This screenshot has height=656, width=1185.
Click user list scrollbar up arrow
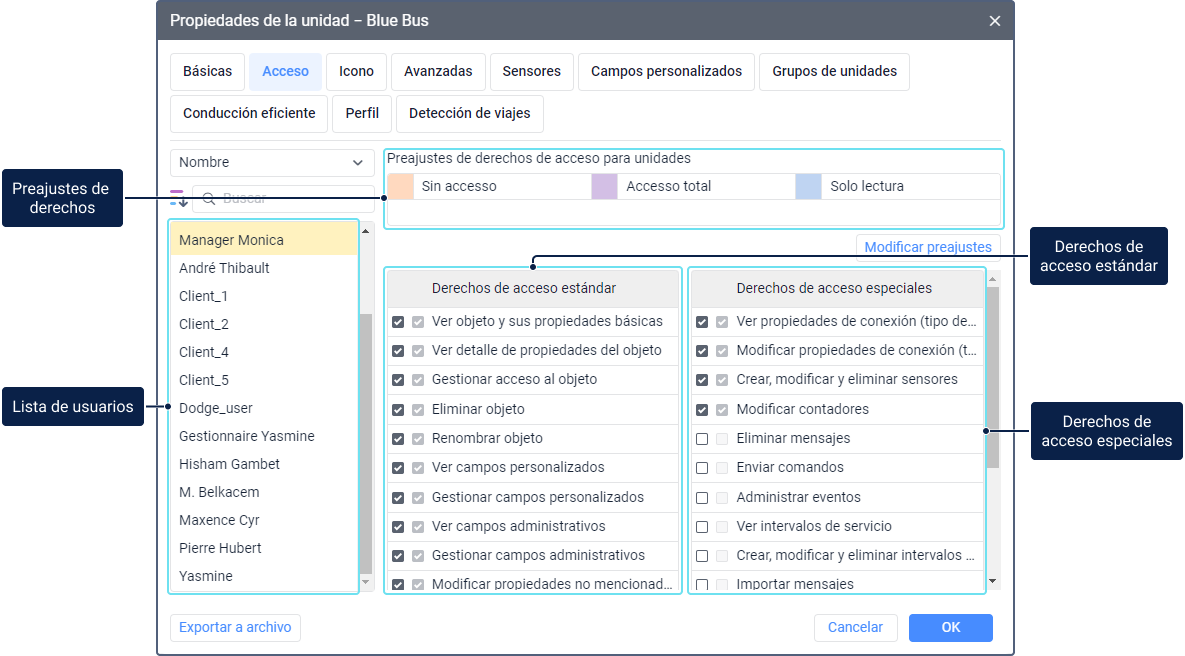pyautogui.click(x=366, y=231)
